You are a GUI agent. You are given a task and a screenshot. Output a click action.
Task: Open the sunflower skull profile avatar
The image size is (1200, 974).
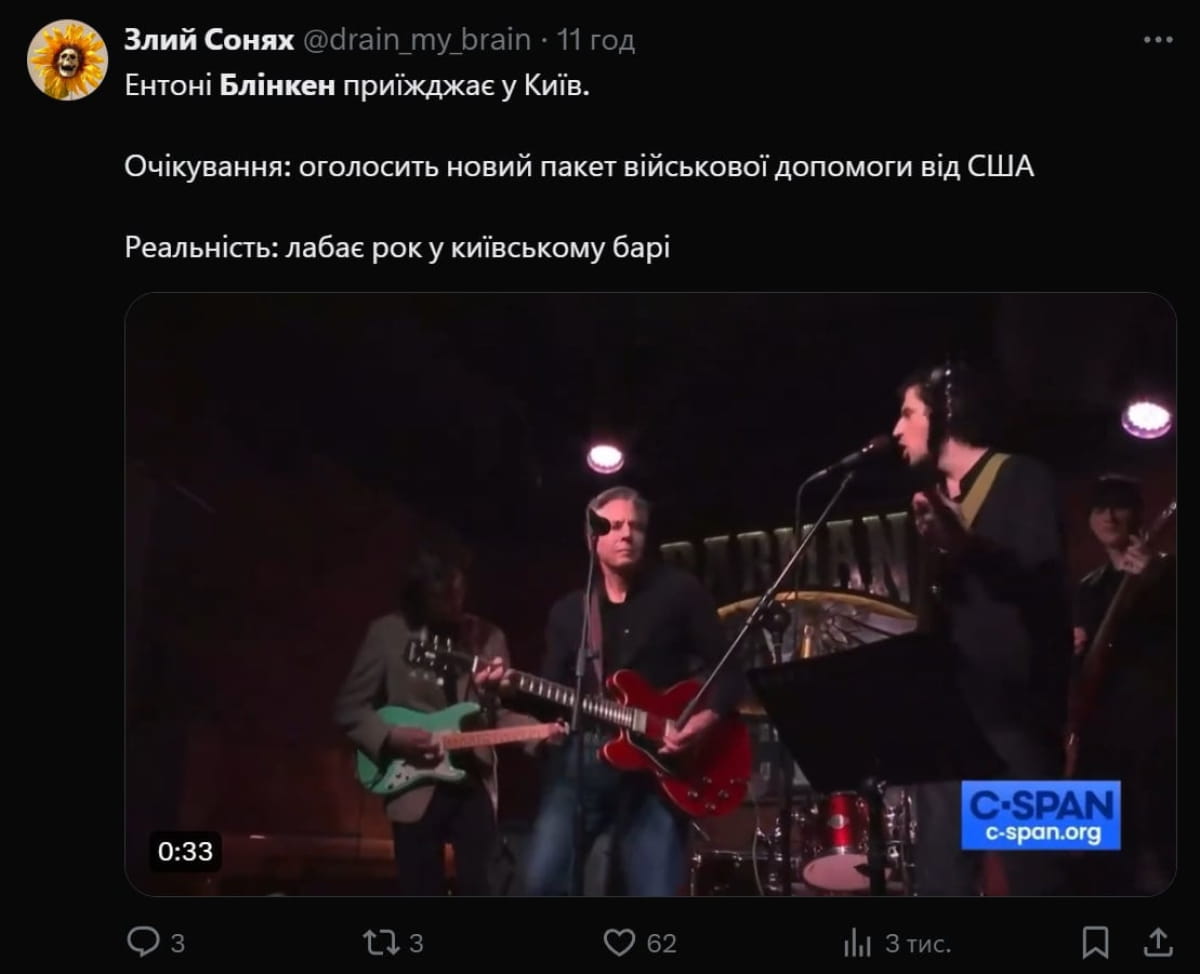pos(67,60)
